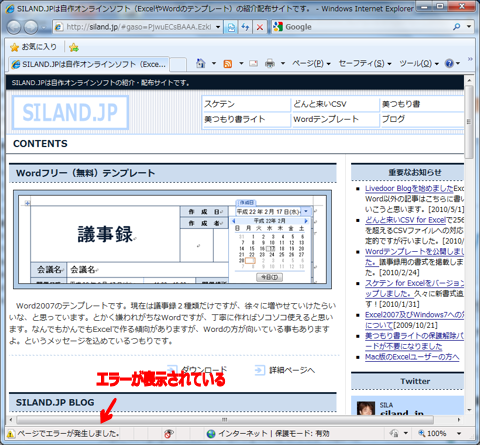
Task: Click the red Stop loading icon
Action: coord(260,27)
